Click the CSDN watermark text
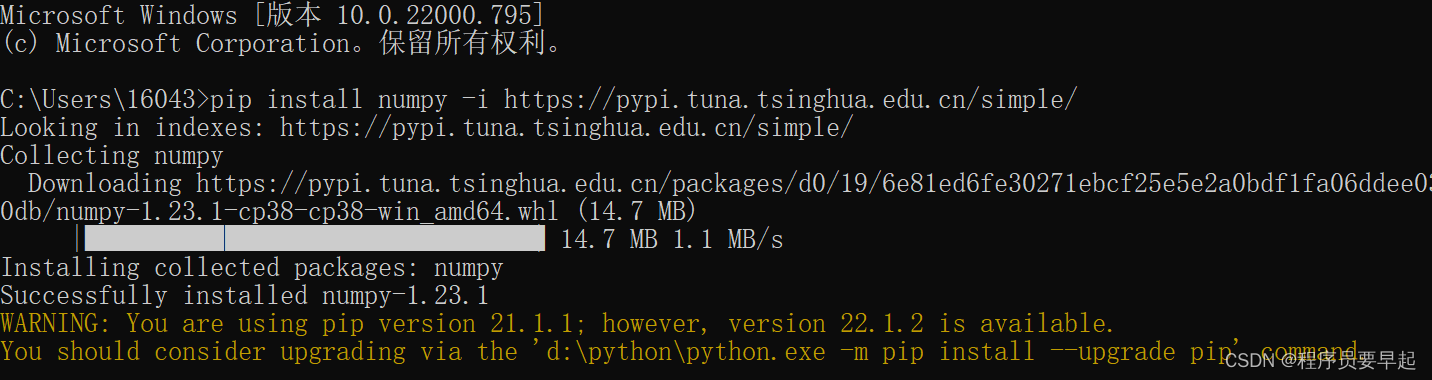Viewport: 1432px width, 380px height. click(1320, 359)
